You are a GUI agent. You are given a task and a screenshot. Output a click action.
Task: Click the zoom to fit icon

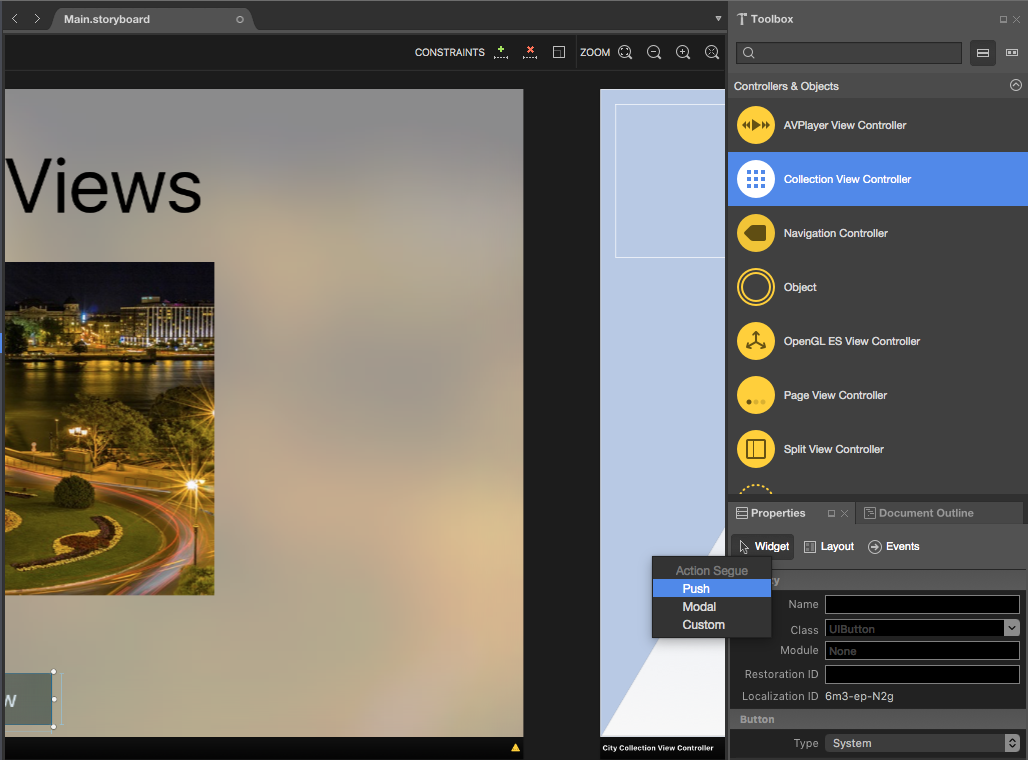[625, 52]
